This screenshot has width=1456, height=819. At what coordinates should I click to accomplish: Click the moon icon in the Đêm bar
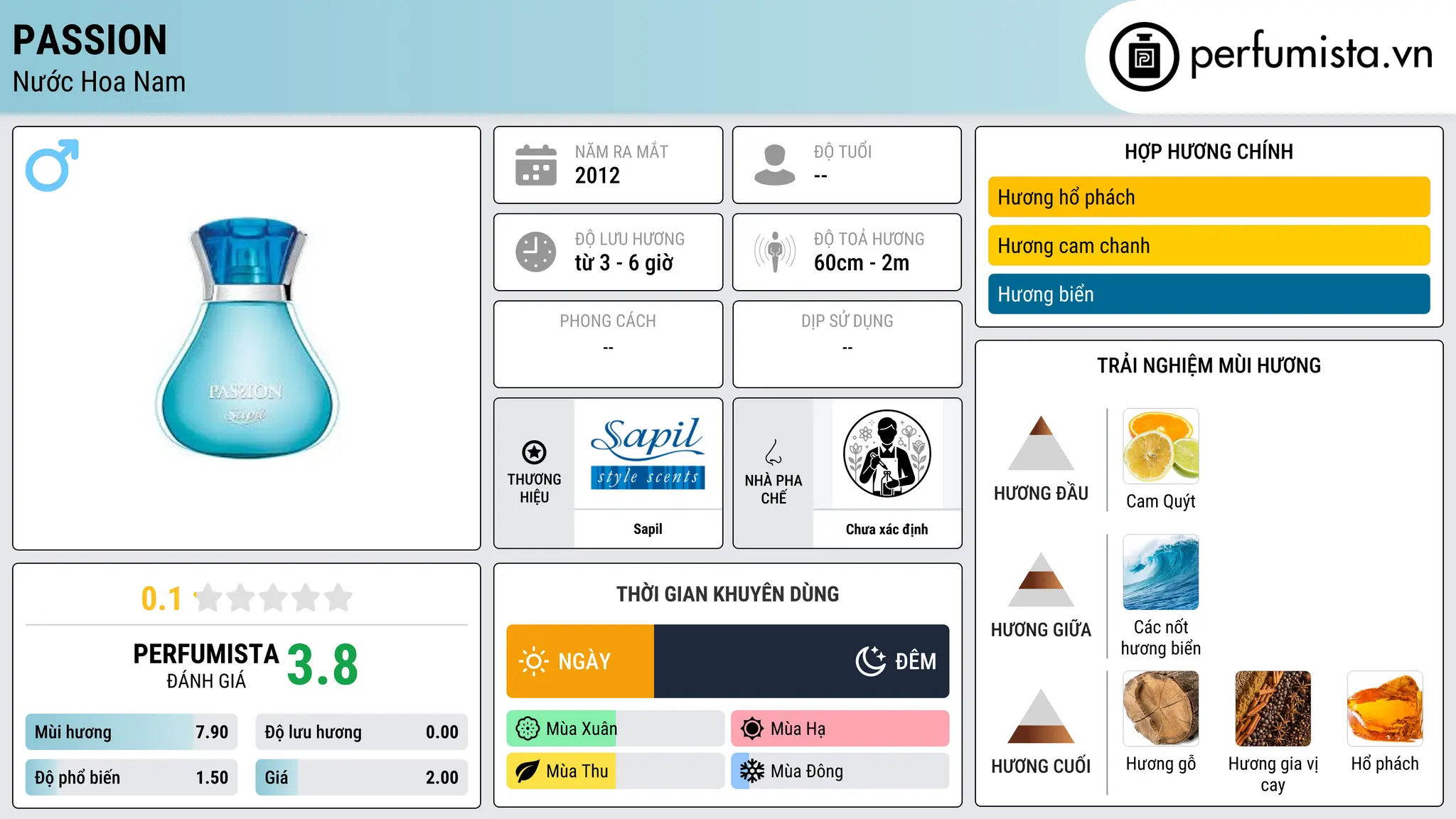871,661
